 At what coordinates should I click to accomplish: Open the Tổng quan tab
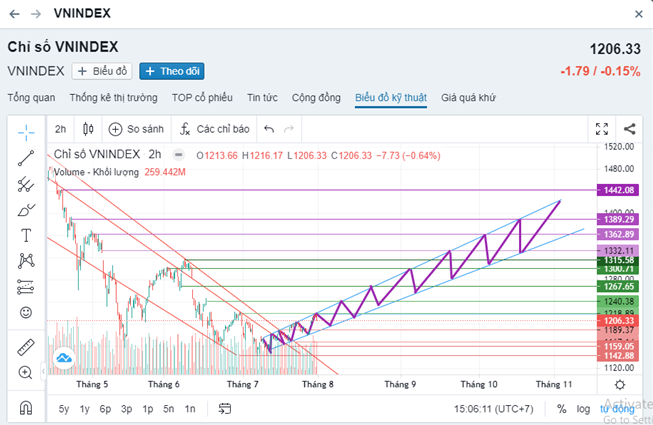(x=31, y=98)
